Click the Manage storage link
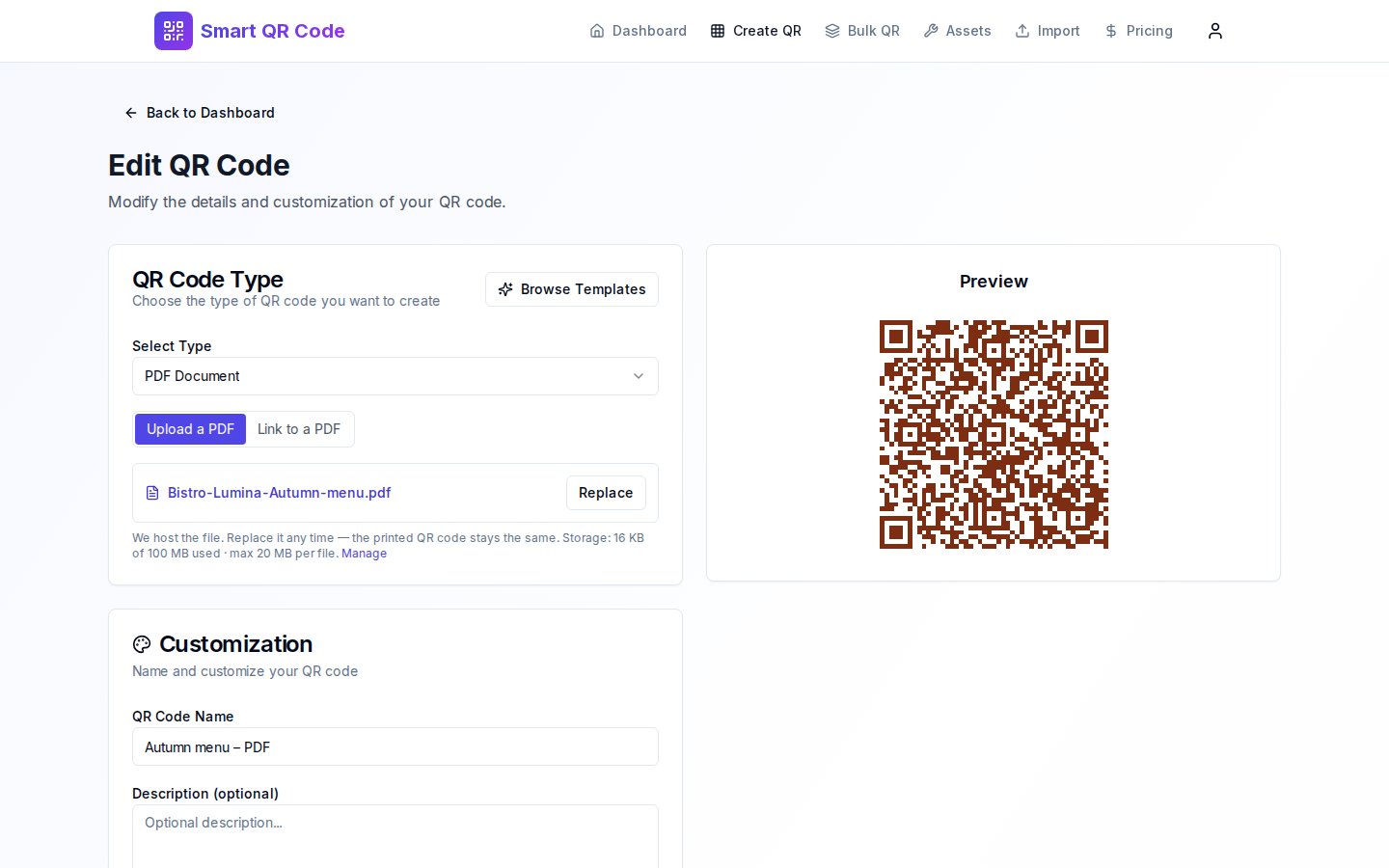Viewport: 1389px width, 868px height. tap(364, 554)
